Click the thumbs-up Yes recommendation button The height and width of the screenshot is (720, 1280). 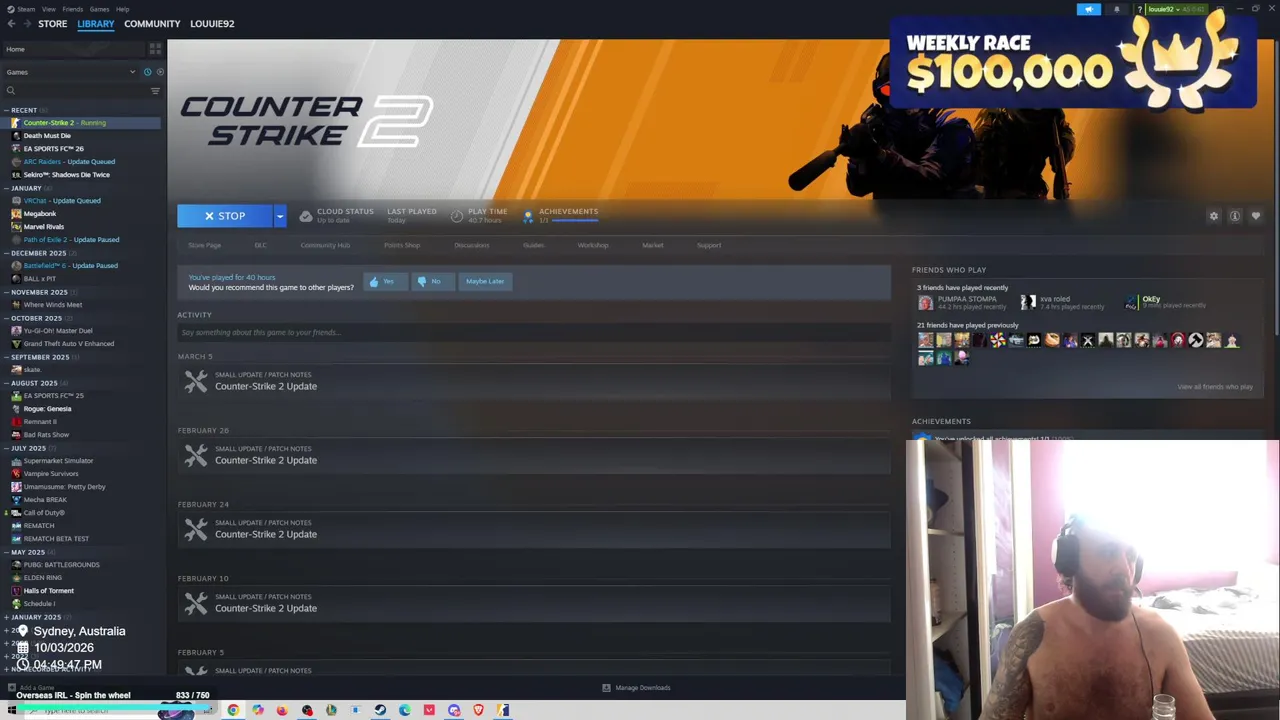[x=385, y=282]
